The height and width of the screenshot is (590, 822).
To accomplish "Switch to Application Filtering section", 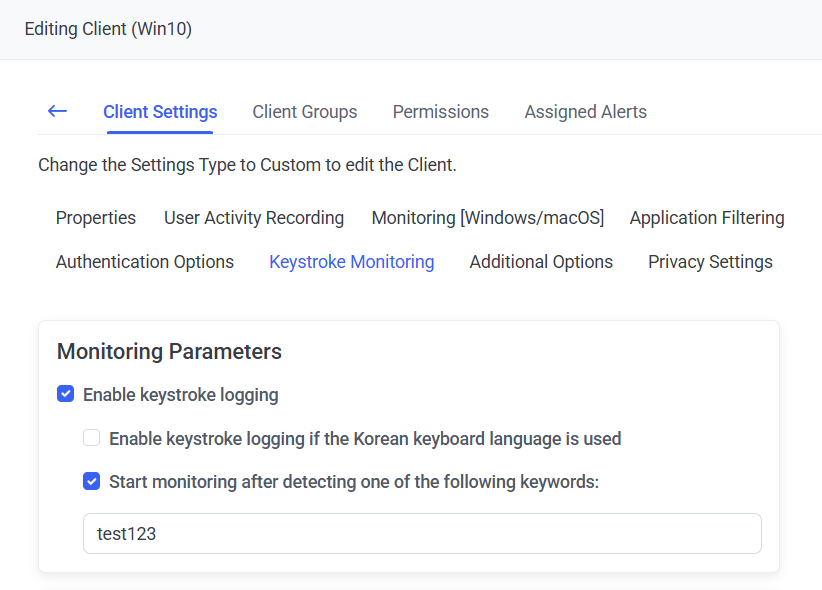I will point(706,218).
